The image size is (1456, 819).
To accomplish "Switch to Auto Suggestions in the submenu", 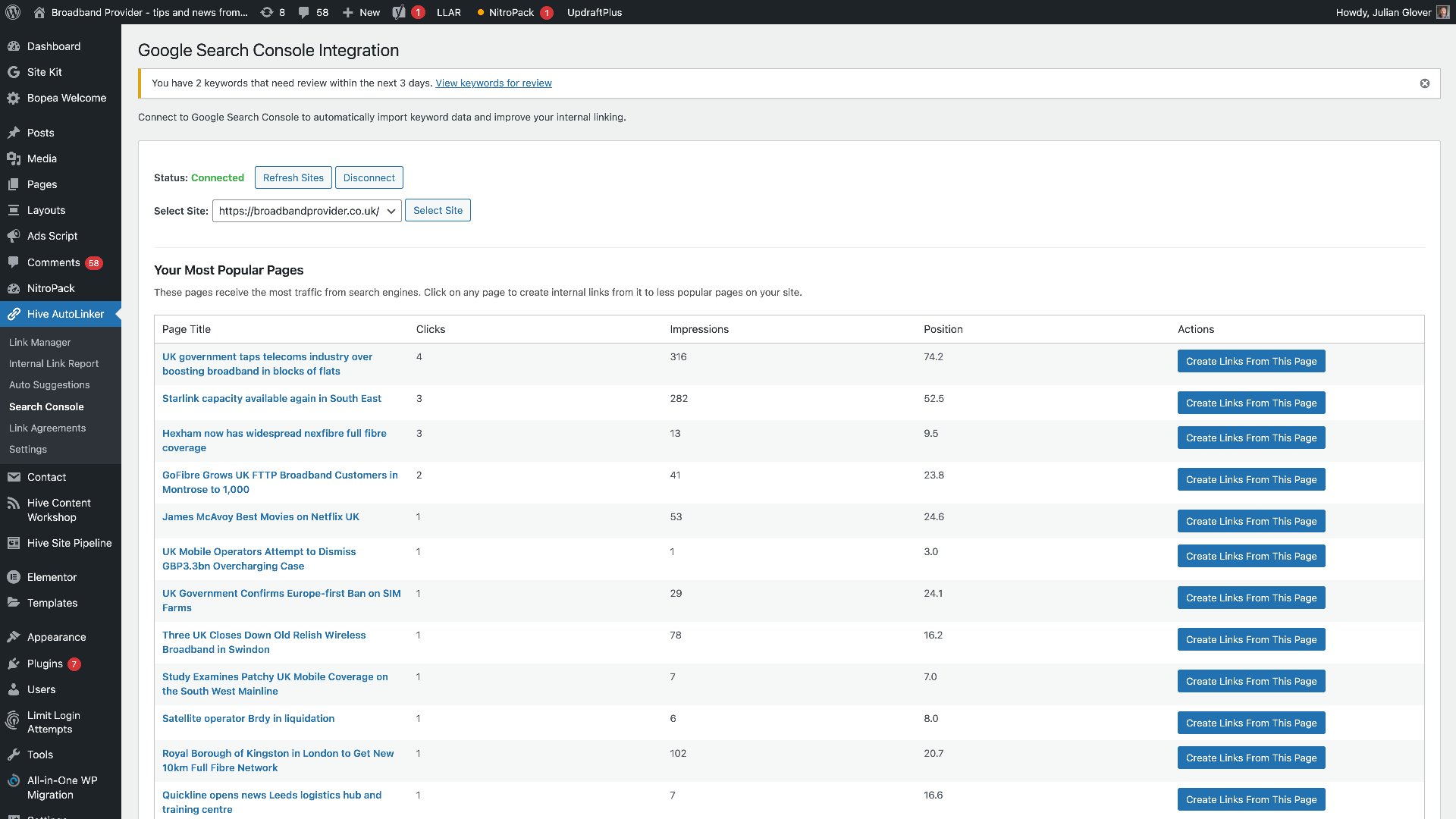I will (x=49, y=385).
